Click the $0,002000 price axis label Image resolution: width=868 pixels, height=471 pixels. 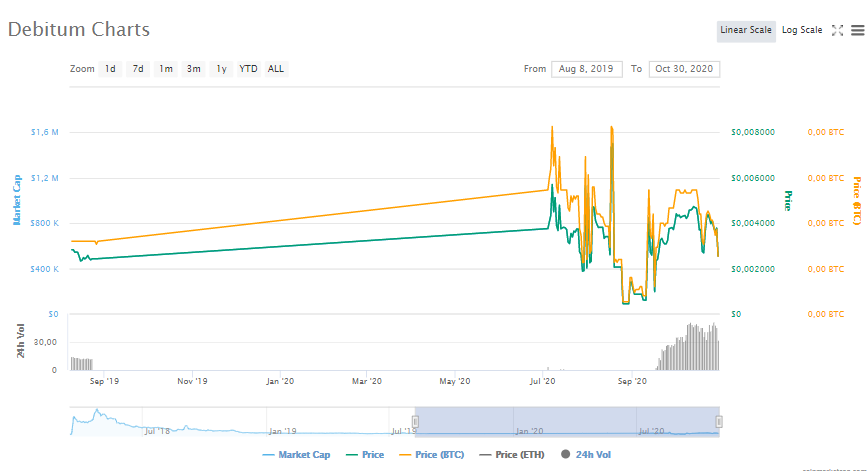tap(753, 269)
